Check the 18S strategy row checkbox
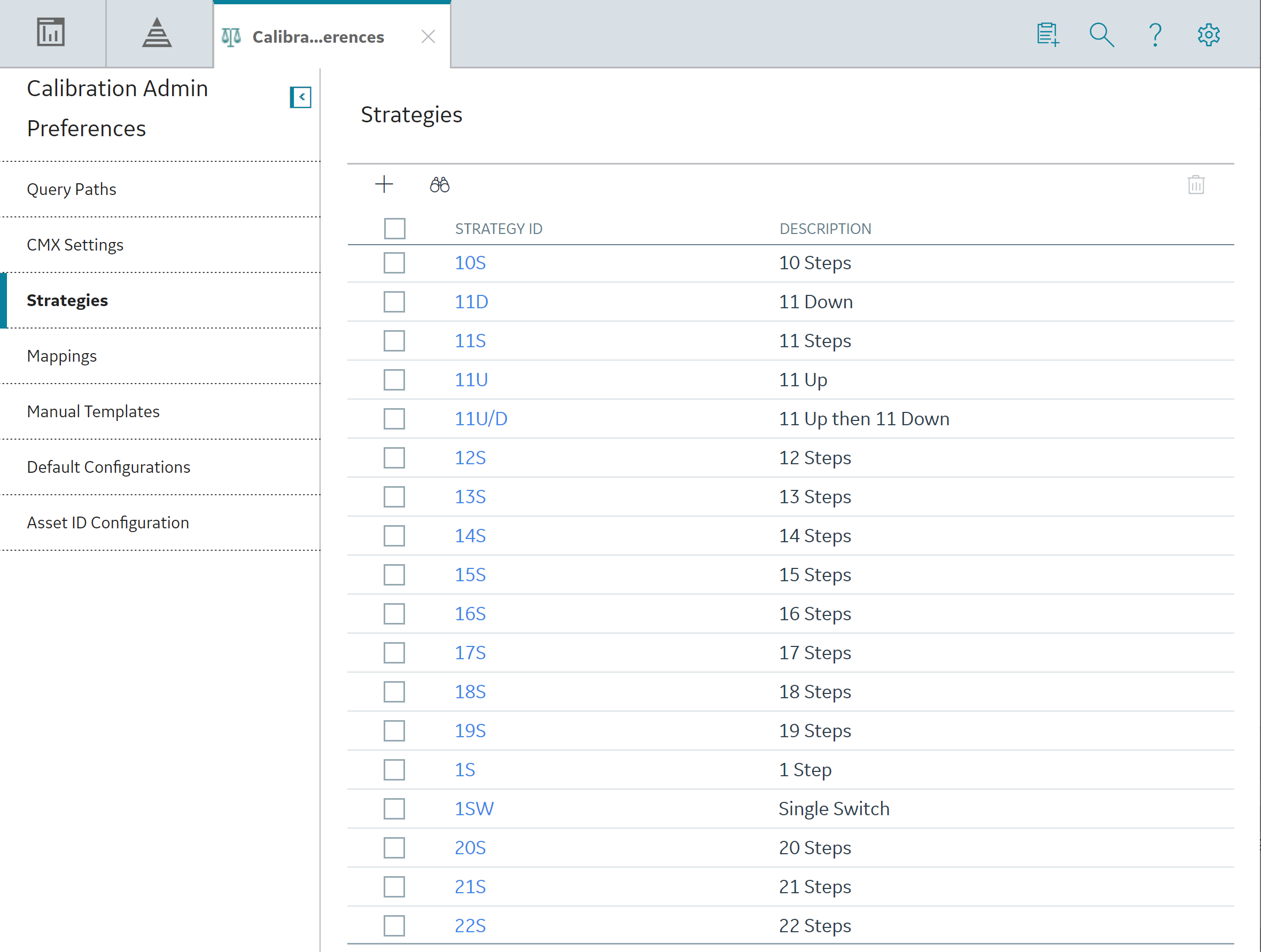Image resolution: width=1261 pixels, height=952 pixels. (394, 691)
